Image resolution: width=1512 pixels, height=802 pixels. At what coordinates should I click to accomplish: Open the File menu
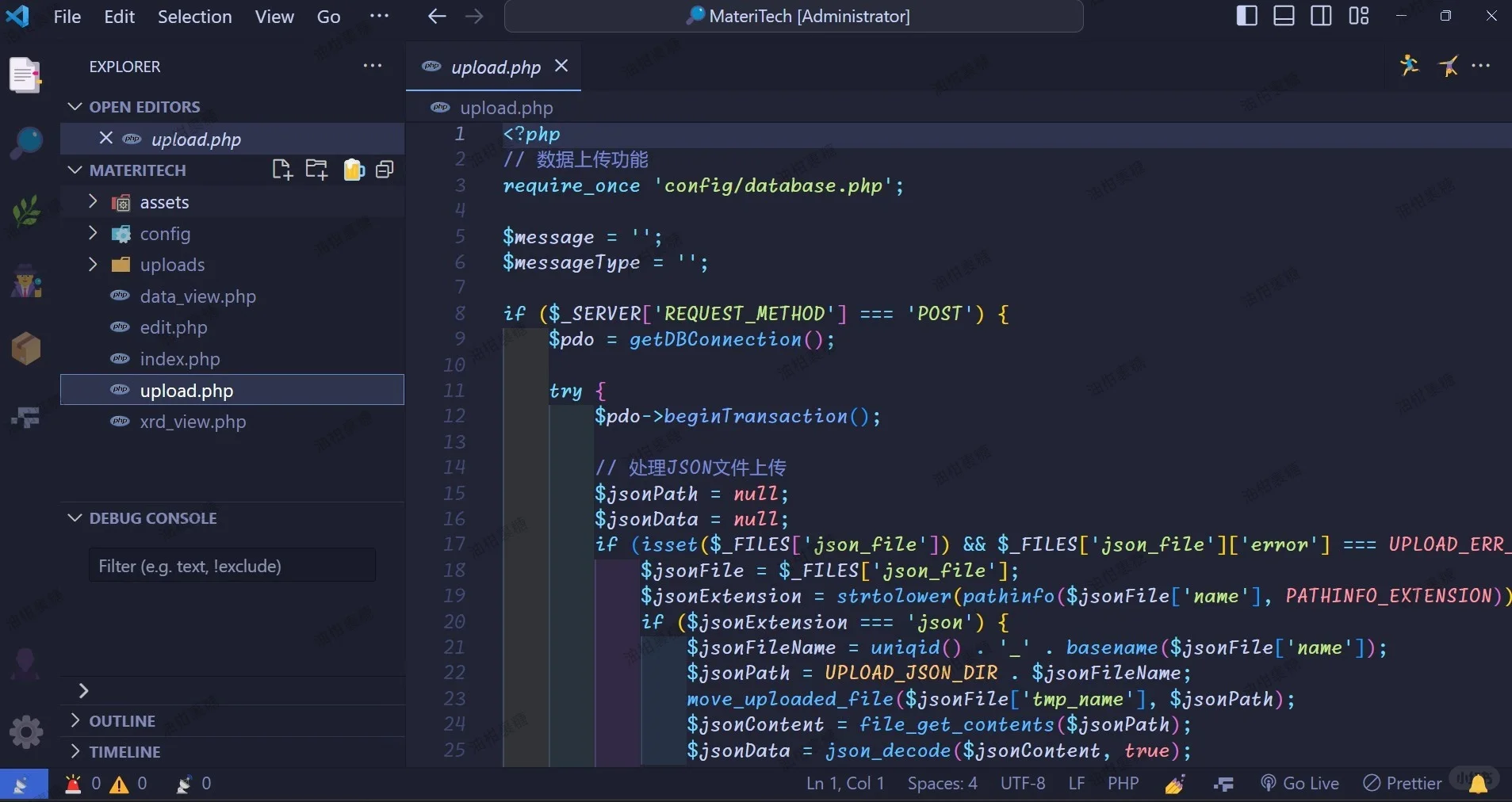67,17
